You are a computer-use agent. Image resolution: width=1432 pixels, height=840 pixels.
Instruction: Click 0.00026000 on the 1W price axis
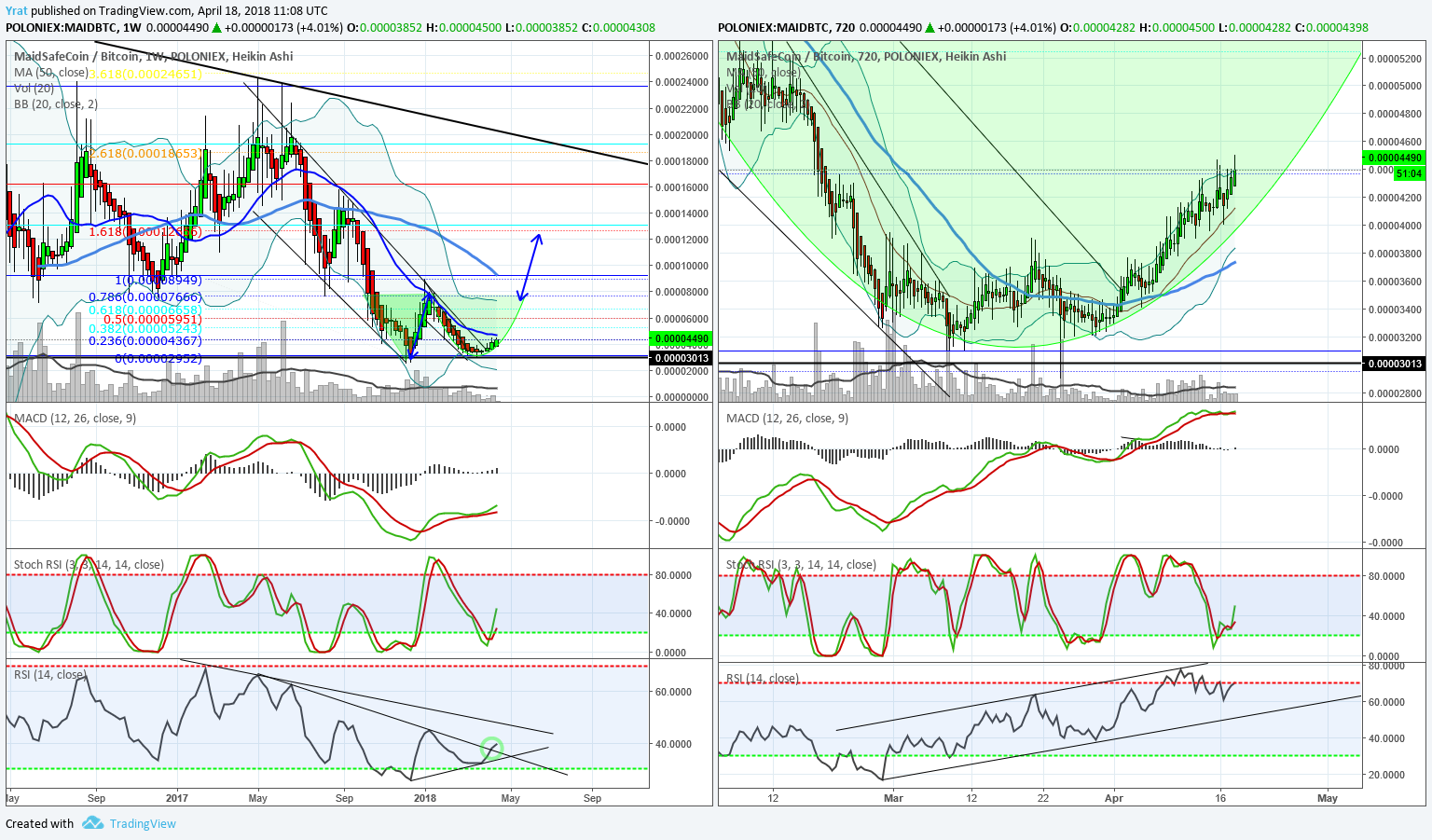tap(682, 56)
